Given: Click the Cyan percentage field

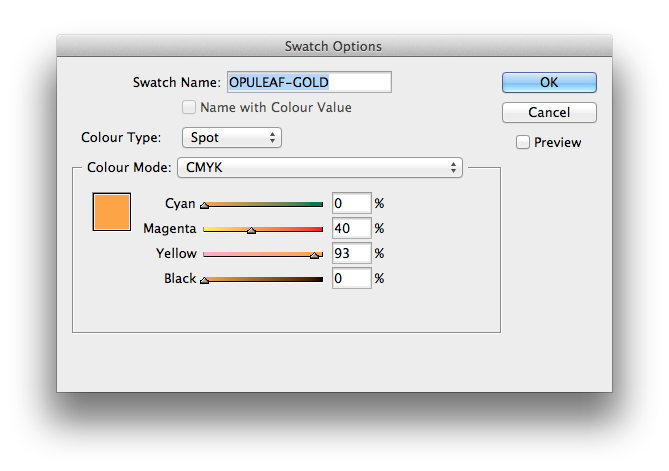Looking at the screenshot, I should [351, 203].
